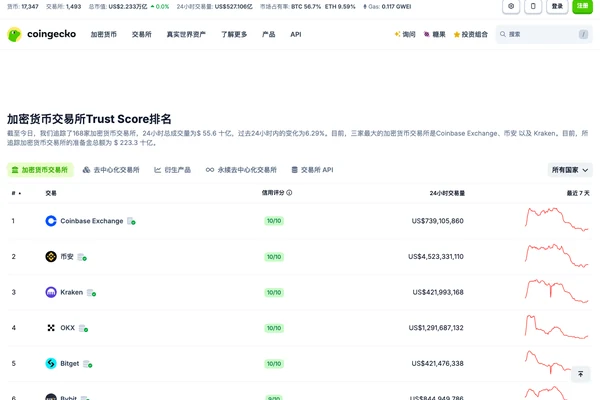This screenshot has height=400, width=600.
Task: Open the 了解更多 navigation menu
Action: [234, 34]
